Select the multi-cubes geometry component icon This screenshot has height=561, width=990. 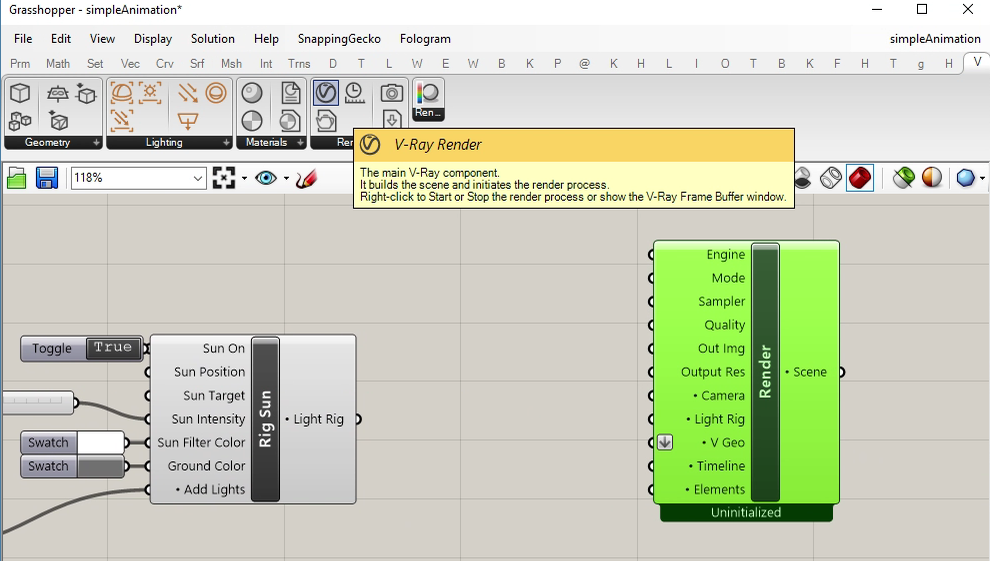(x=20, y=121)
